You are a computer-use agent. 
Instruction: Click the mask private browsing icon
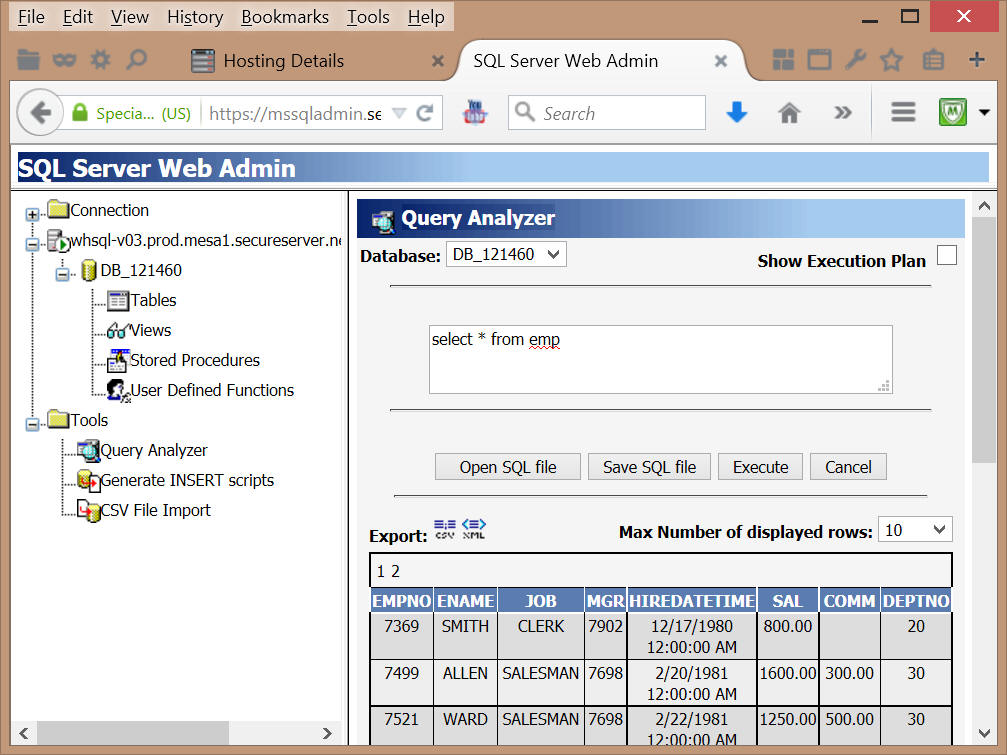pos(64,60)
